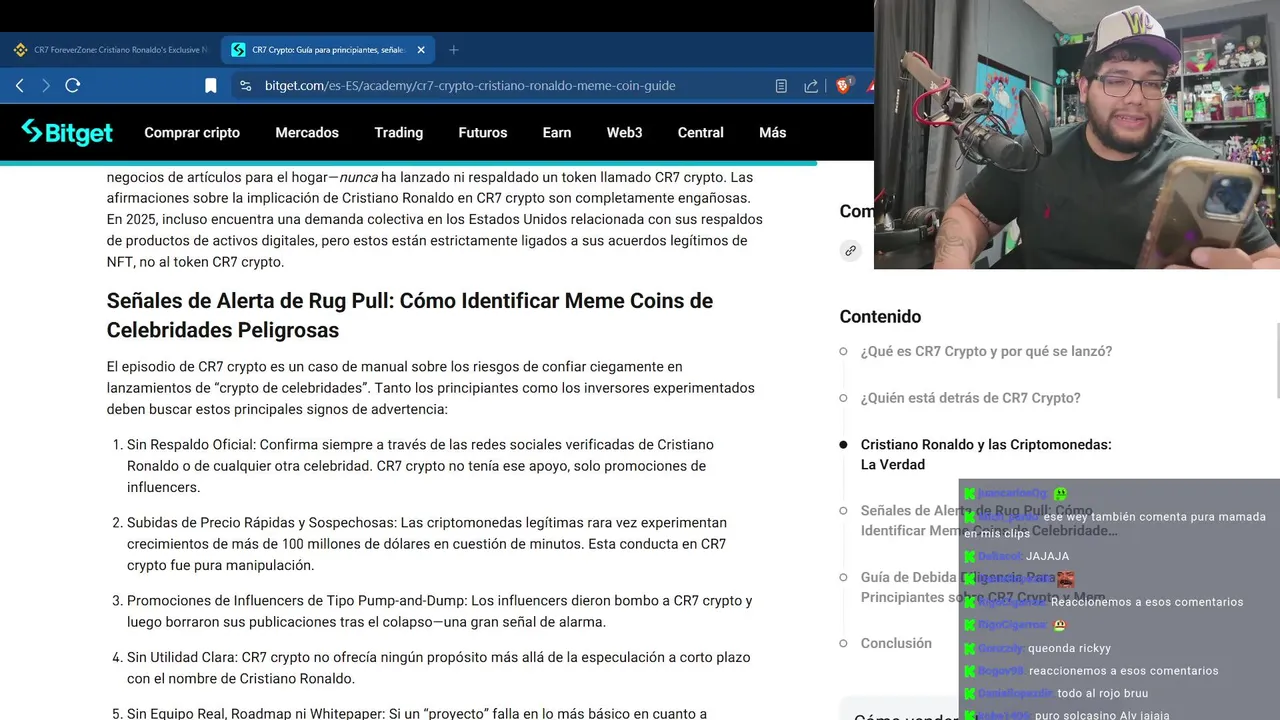Focus the bitget.com address bar
Image resolution: width=1280 pixels, height=720 pixels.
tap(470, 86)
